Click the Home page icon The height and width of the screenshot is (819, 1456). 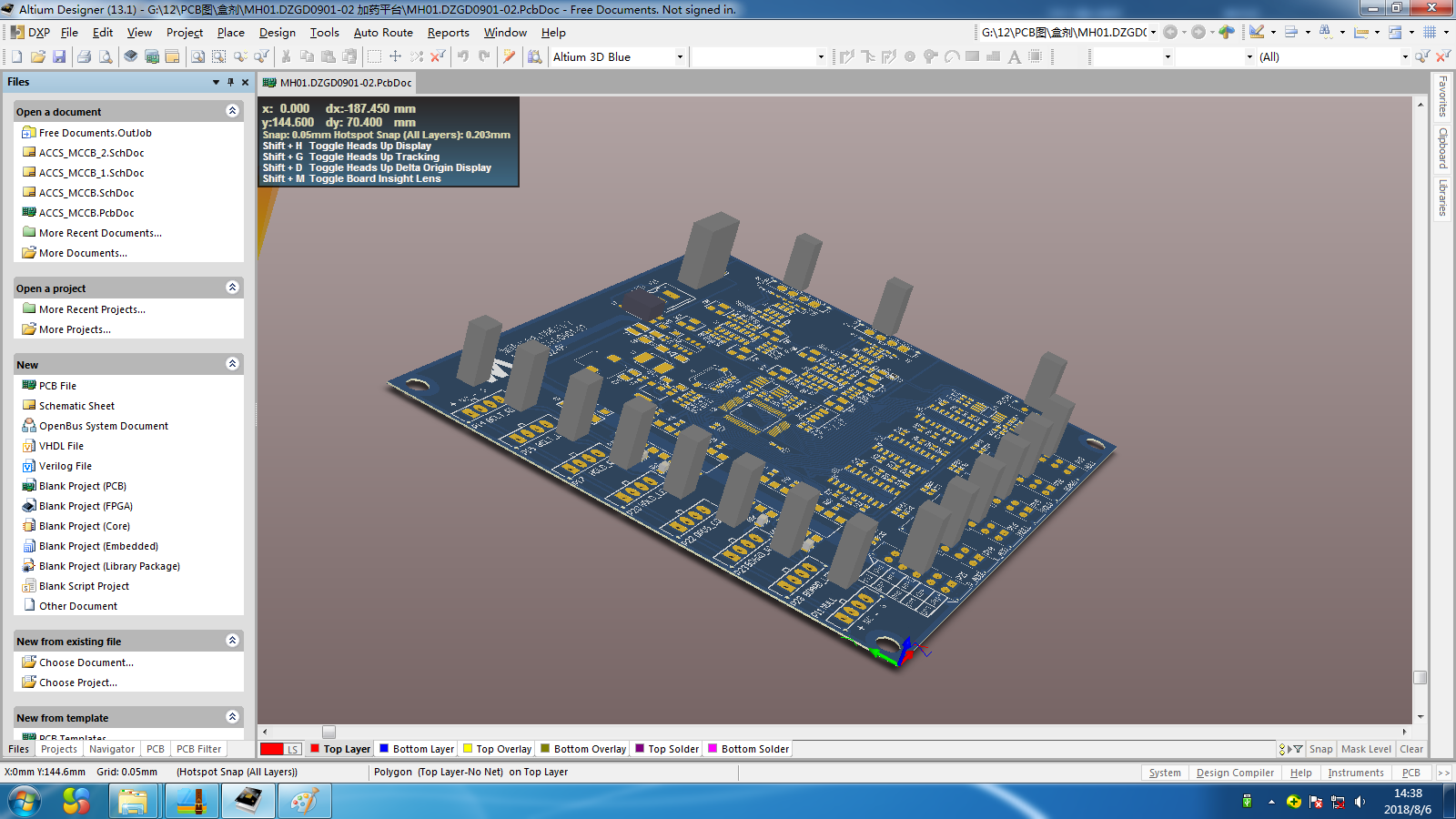1227,32
